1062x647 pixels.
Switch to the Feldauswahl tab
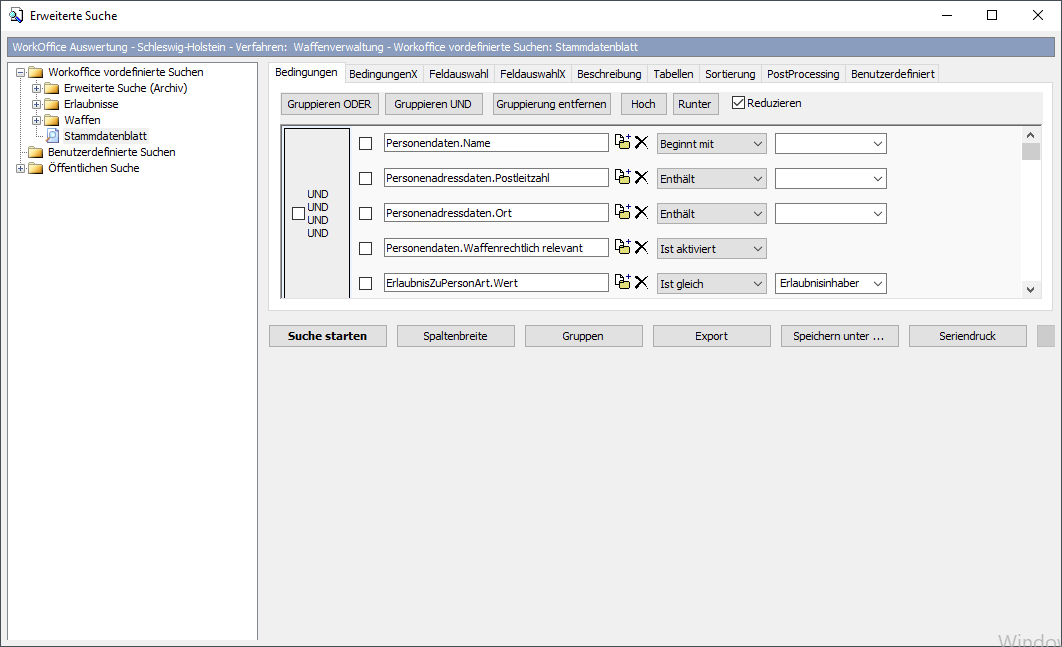point(458,74)
